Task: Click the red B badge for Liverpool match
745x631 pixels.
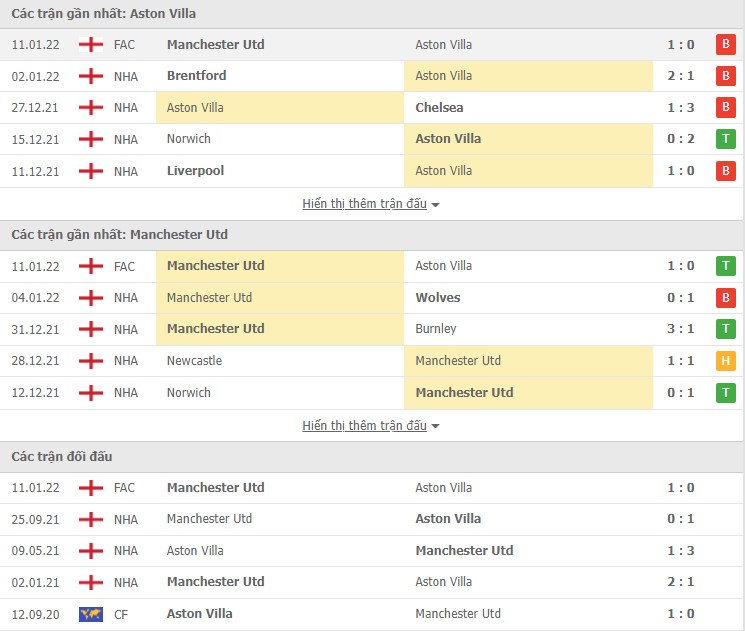Action: [x=725, y=171]
